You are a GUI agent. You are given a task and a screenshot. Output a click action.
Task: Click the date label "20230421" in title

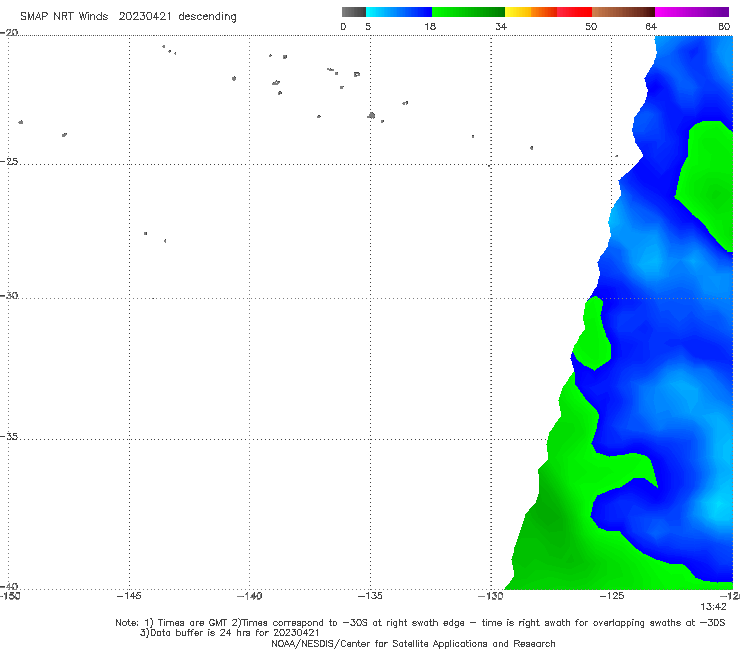coord(145,16)
